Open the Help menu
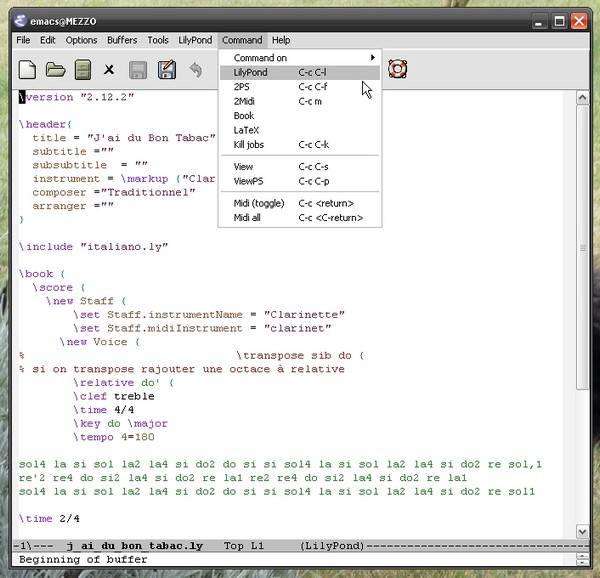Viewport: 600px width, 578px height. pyautogui.click(x=281, y=40)
